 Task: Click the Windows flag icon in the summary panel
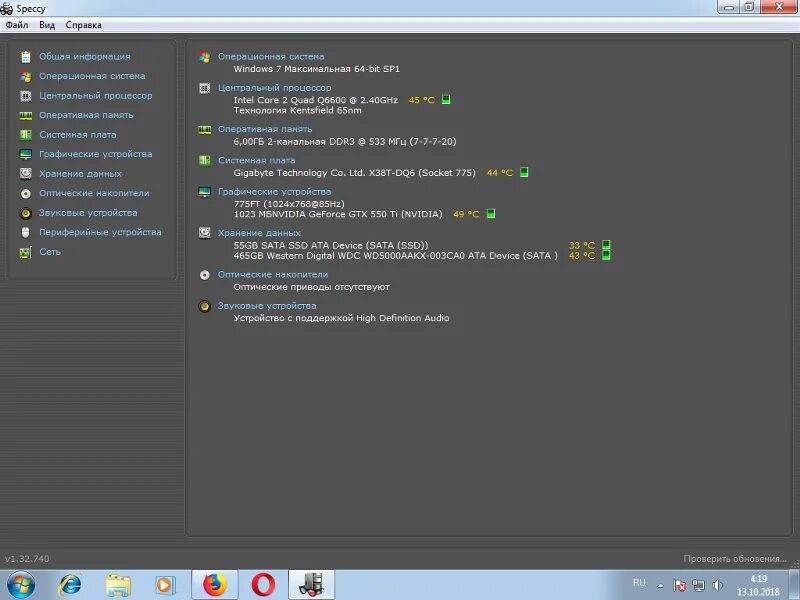click(205, 57)
